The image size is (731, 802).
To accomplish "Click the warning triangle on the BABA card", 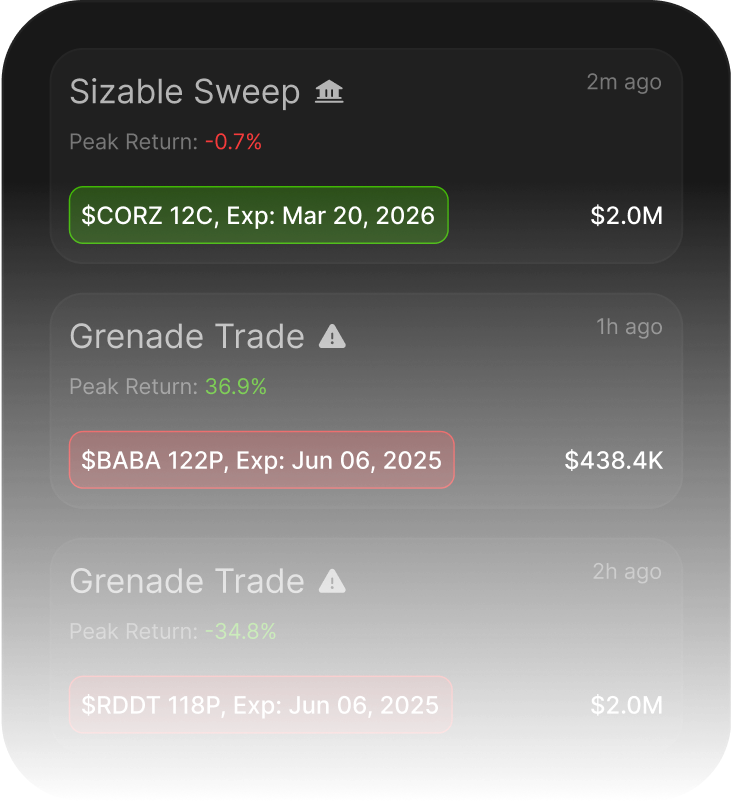I will pyautogui.click(x=332, y=338).
